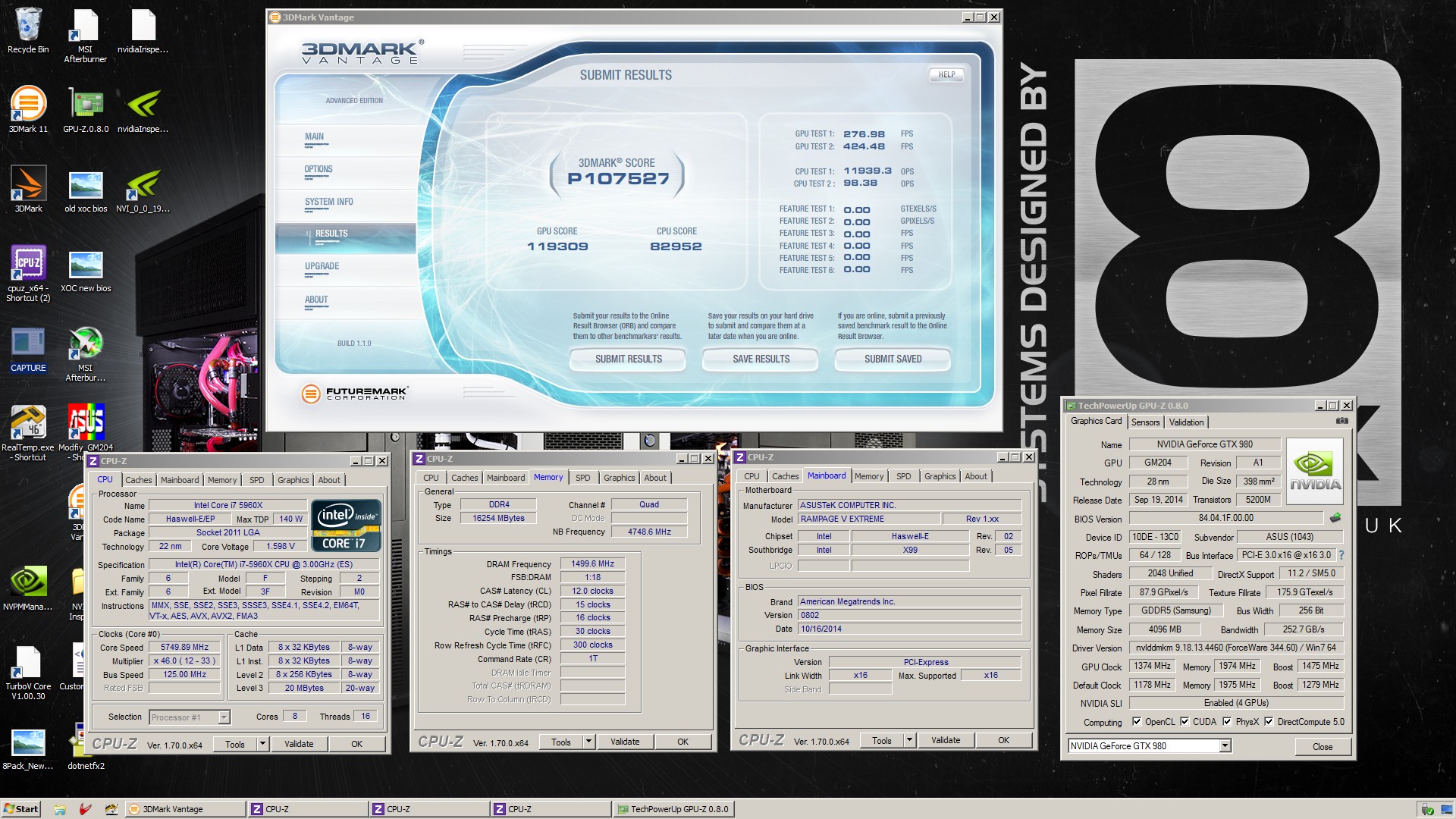
Task: Click the GPU Clock 1374 MHz field
Action: (1152, 666)
